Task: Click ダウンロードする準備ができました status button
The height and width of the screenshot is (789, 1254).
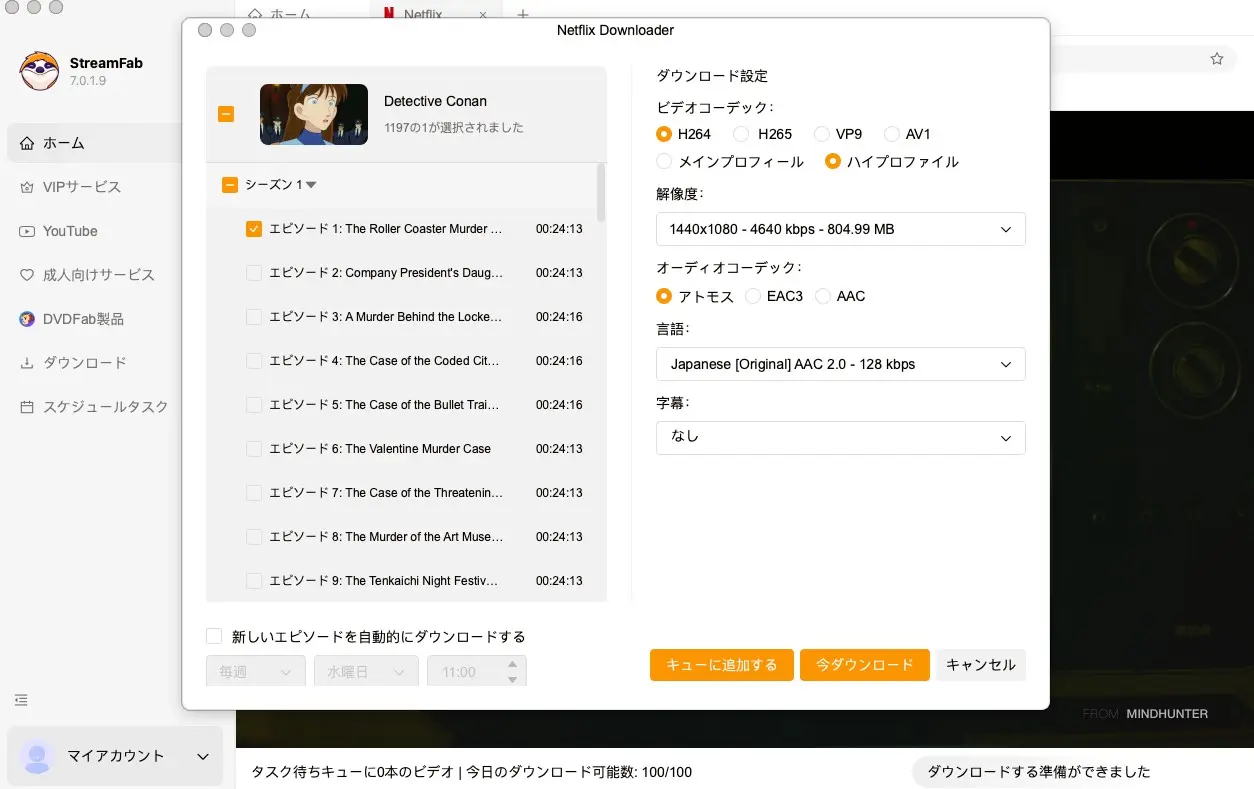Action: coord(1040,772)
